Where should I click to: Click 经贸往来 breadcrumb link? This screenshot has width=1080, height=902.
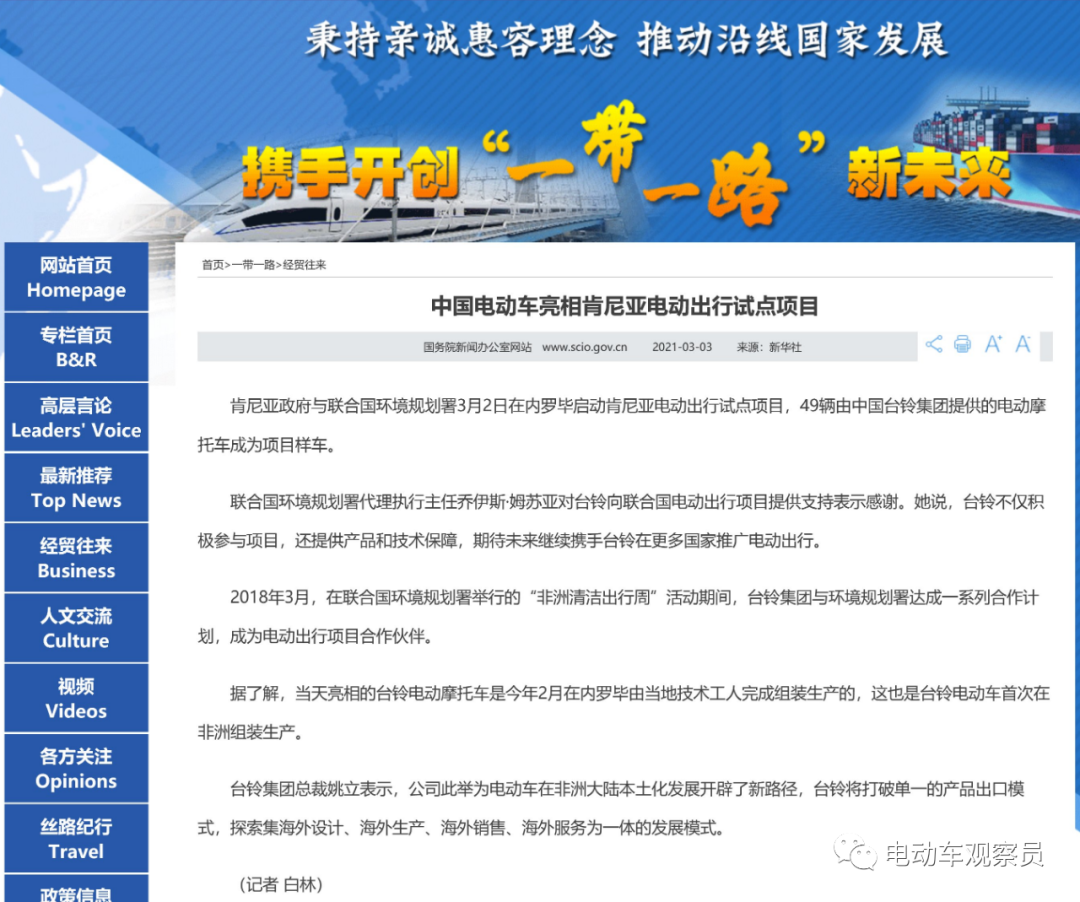point(304,265)
